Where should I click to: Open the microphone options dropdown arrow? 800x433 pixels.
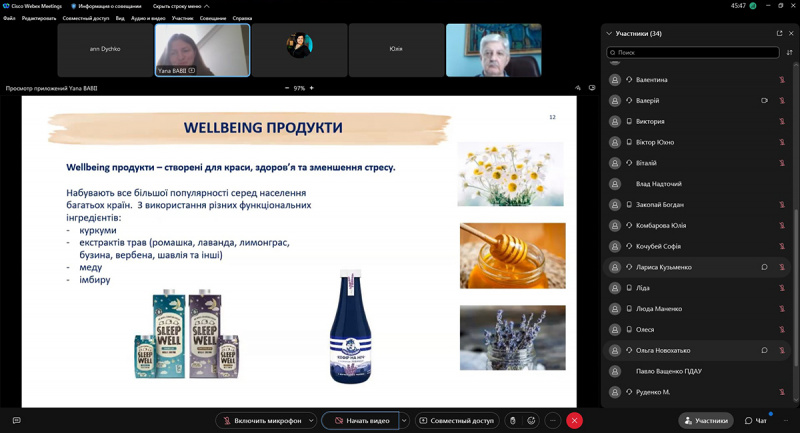pyautogui.click(x=311, y=420)
